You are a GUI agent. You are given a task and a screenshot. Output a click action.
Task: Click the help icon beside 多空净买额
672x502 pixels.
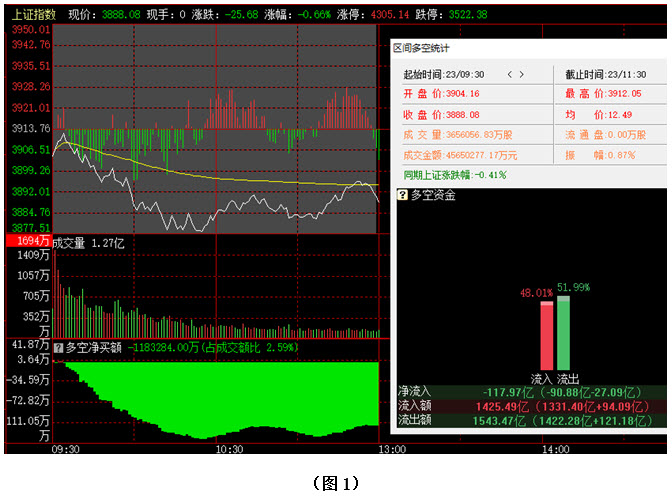pyautogui.click(x=57, y=348)
